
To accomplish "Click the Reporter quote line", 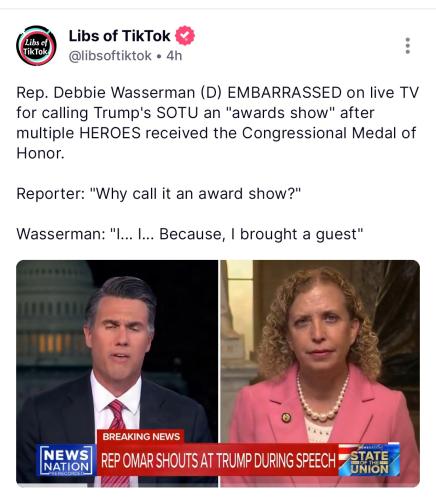I will [x=159, y=194].
